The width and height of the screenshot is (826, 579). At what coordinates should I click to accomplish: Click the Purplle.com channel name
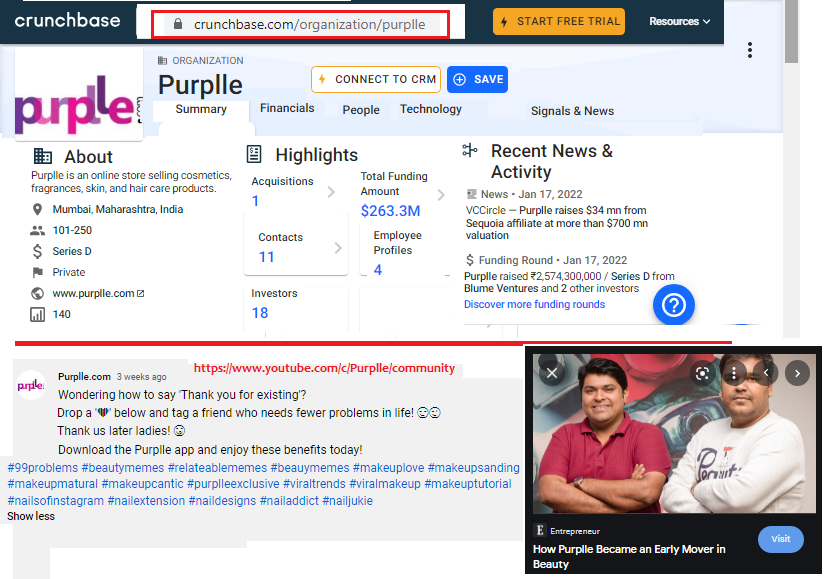(84, 377)
